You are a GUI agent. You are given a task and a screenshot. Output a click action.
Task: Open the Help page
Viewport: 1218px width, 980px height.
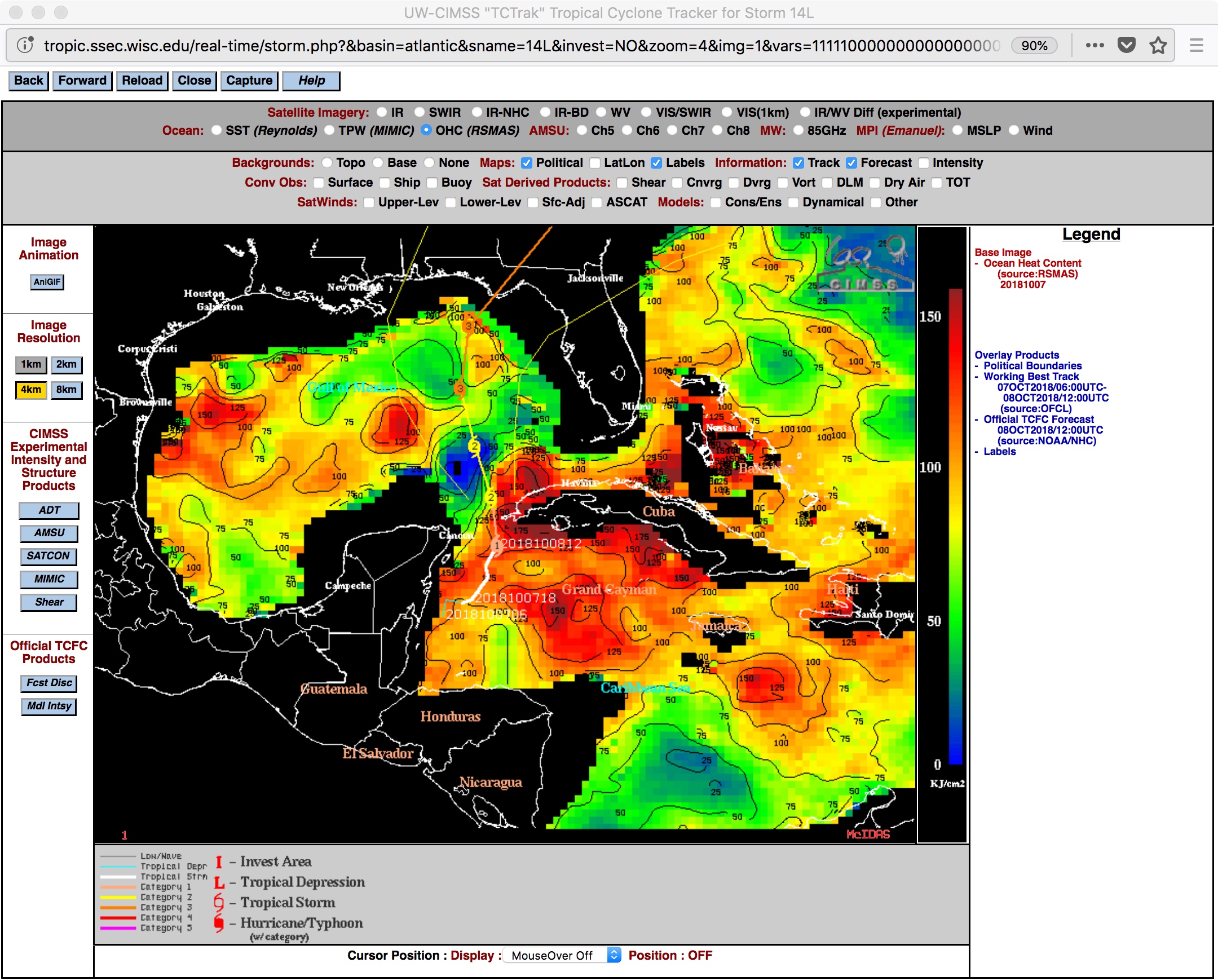[311, 81]
